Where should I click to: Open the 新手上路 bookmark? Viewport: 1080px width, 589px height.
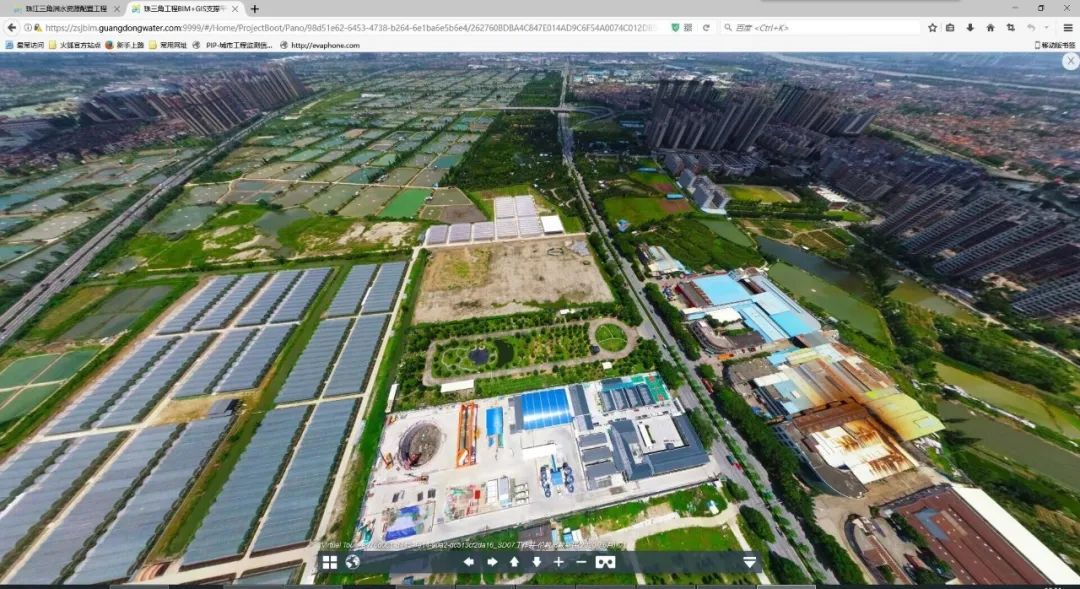[x=125, y=45]
